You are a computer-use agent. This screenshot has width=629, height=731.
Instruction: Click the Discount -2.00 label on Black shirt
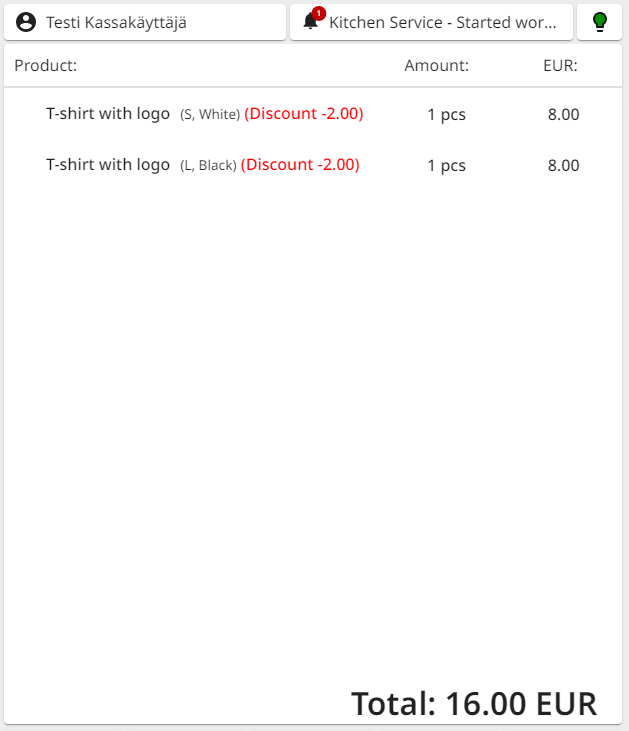(x=300, y=165)
